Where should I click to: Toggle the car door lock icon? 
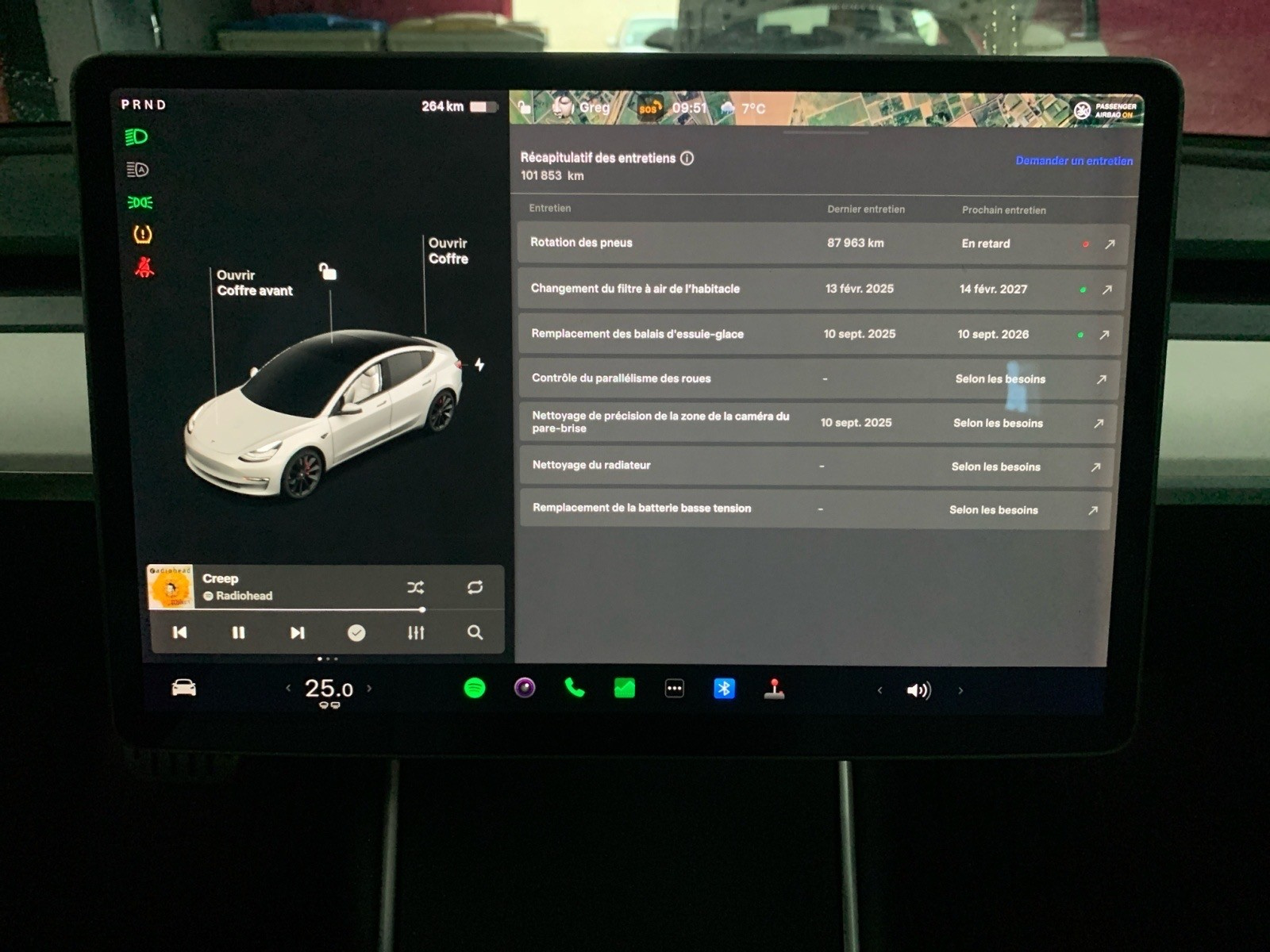coord(328,272)
